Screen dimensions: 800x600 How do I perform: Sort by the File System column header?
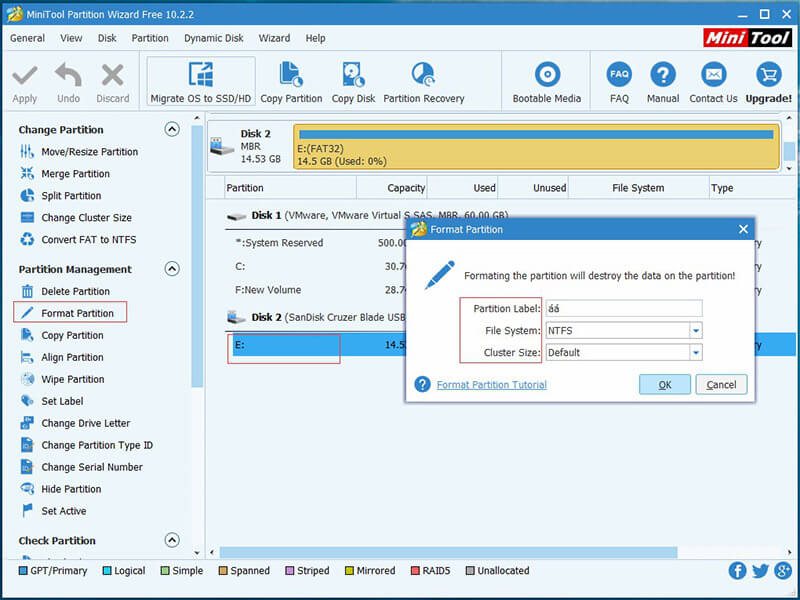(638, 188)
